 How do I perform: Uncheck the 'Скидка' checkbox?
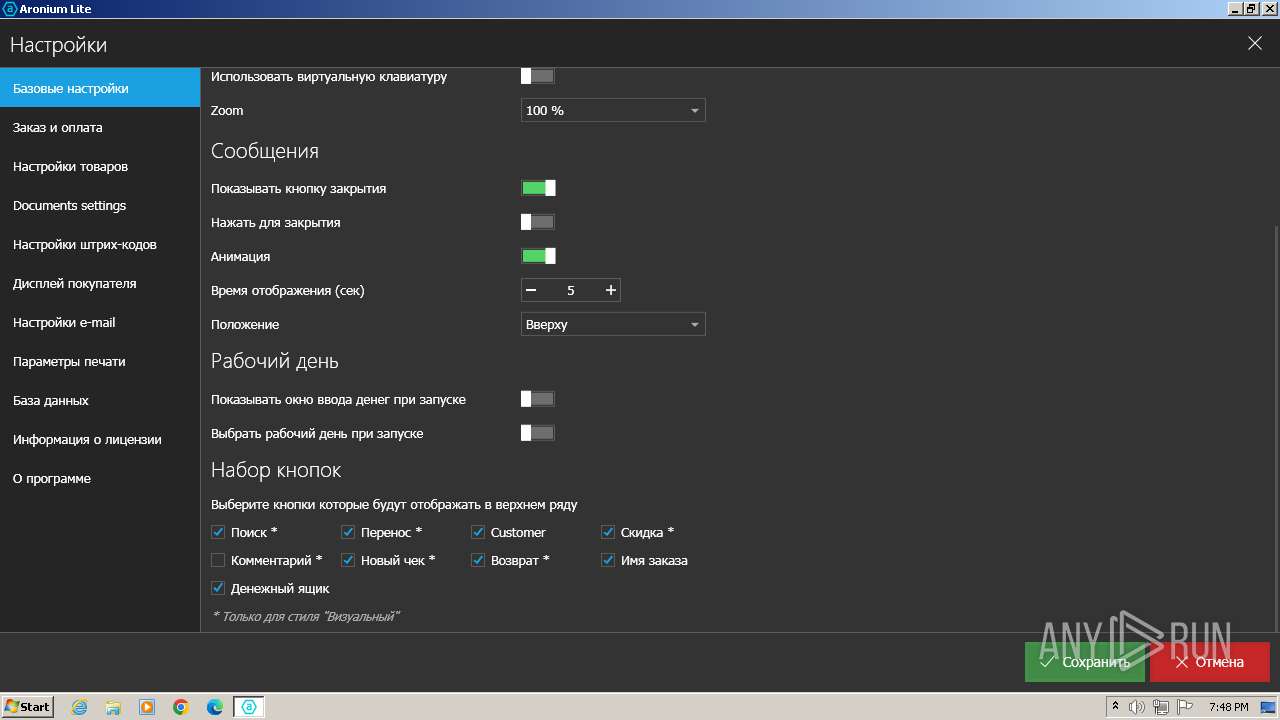click(608, 532)
